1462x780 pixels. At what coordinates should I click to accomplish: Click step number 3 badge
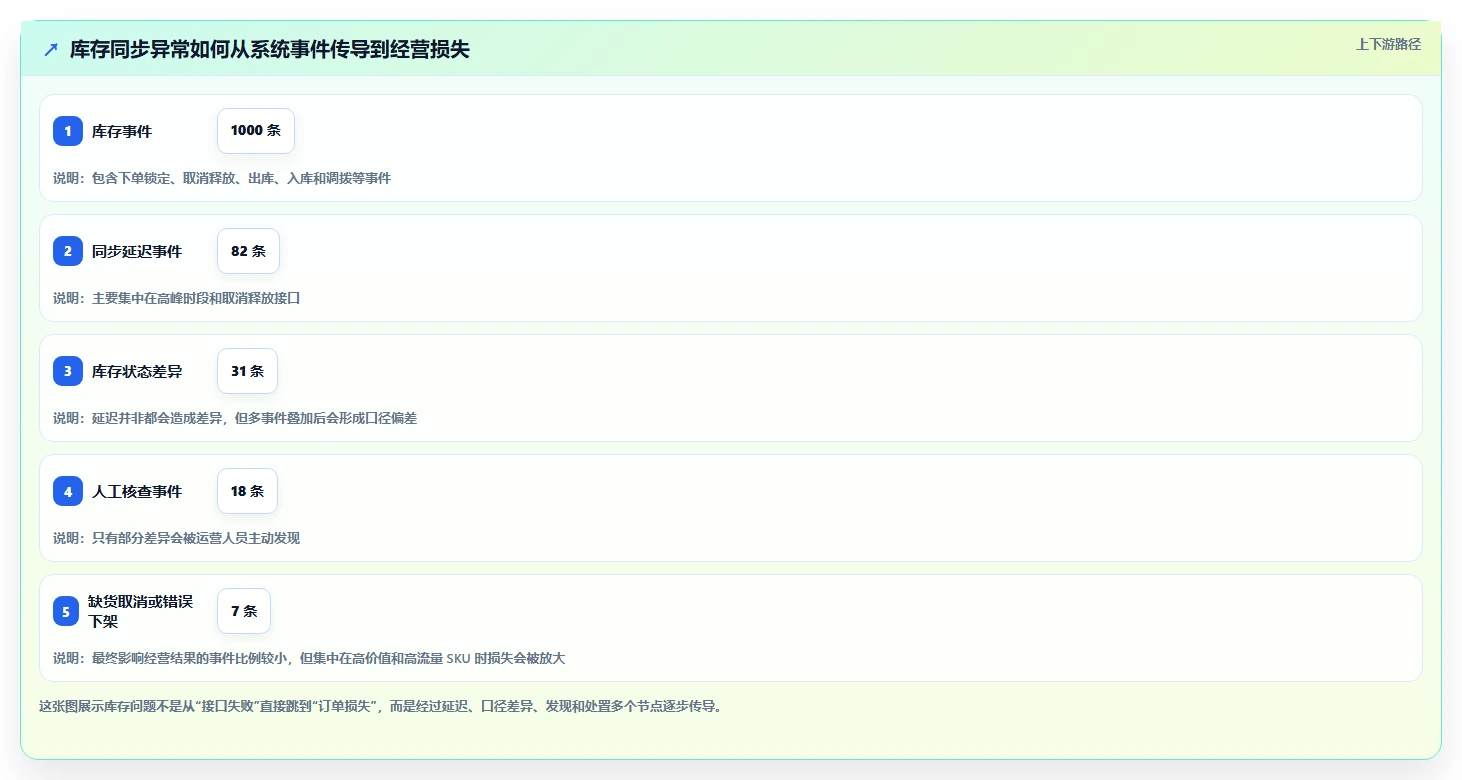click(68, 371)
